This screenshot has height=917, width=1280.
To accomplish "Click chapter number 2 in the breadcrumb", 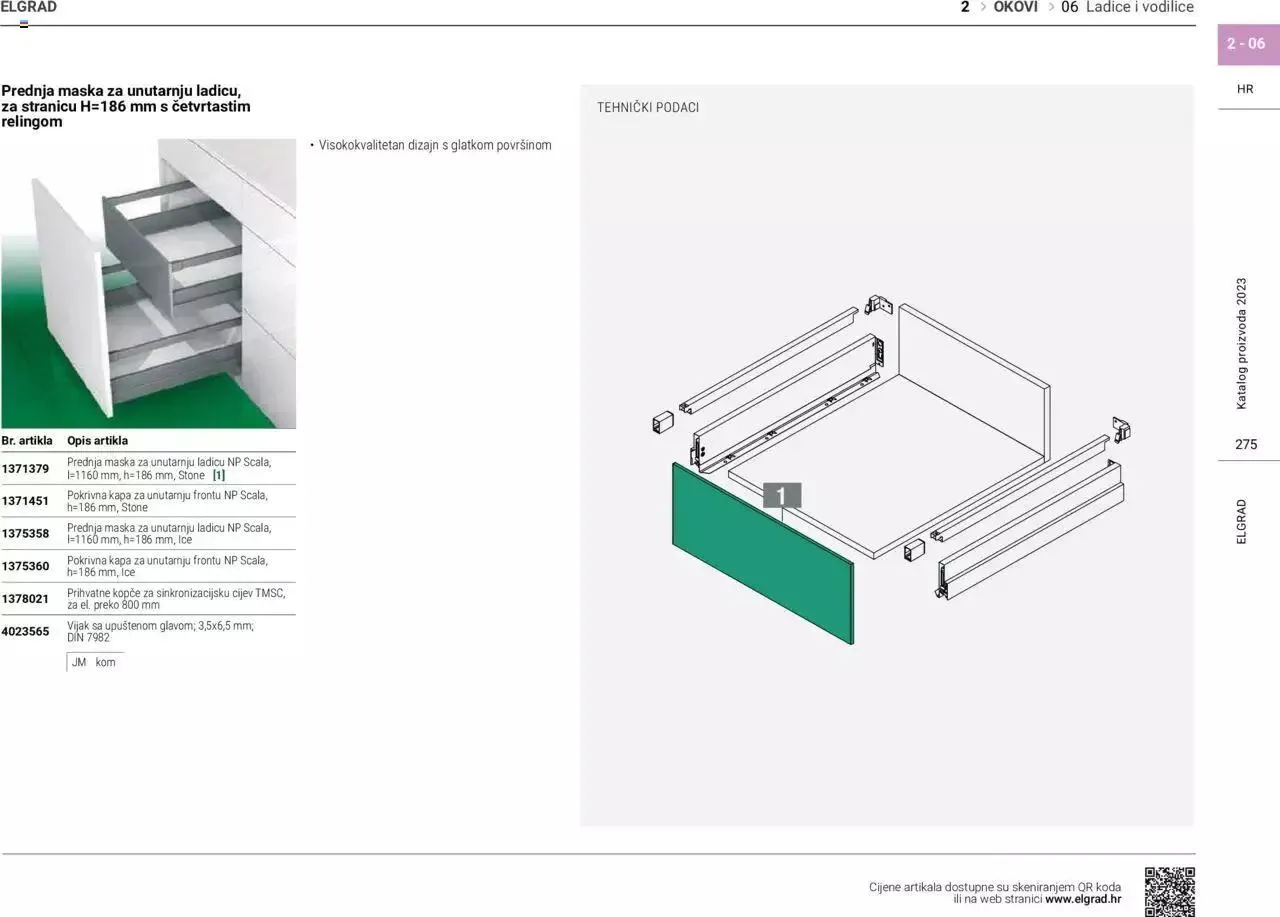I will [963, 7].
